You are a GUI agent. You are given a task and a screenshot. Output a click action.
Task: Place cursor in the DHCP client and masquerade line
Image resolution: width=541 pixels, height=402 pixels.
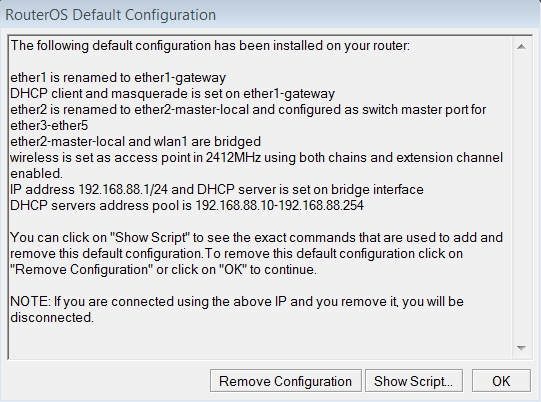pos(173,94)
